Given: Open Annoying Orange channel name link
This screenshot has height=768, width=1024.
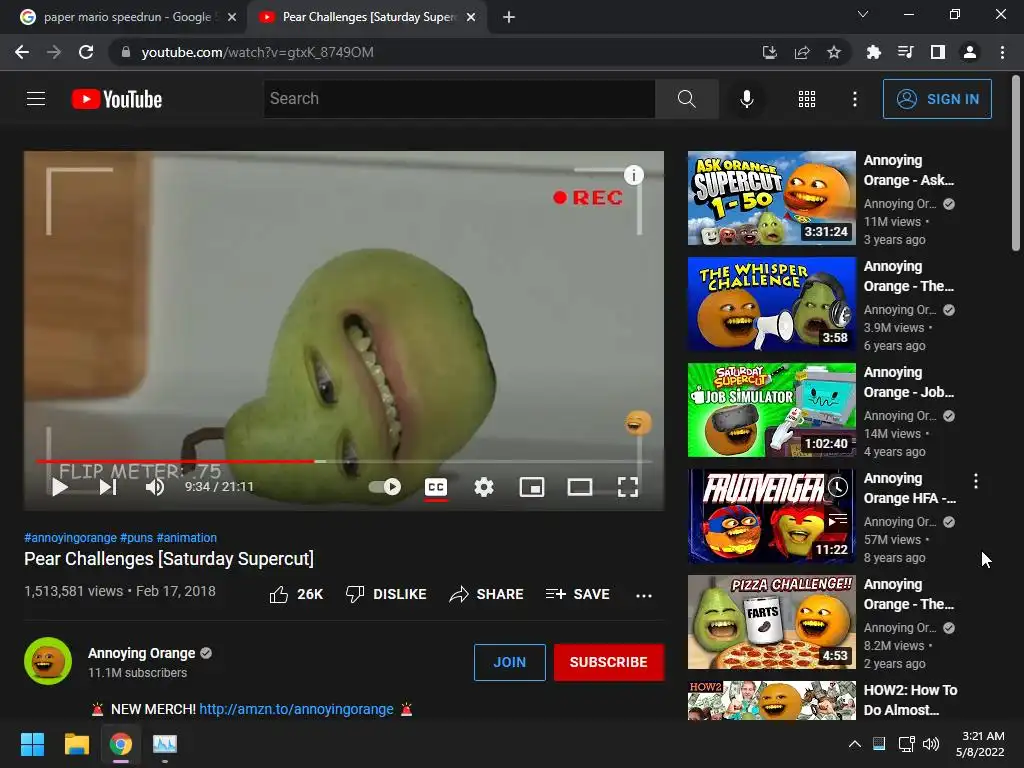Looking at the screenshot, I should [142, 653].
